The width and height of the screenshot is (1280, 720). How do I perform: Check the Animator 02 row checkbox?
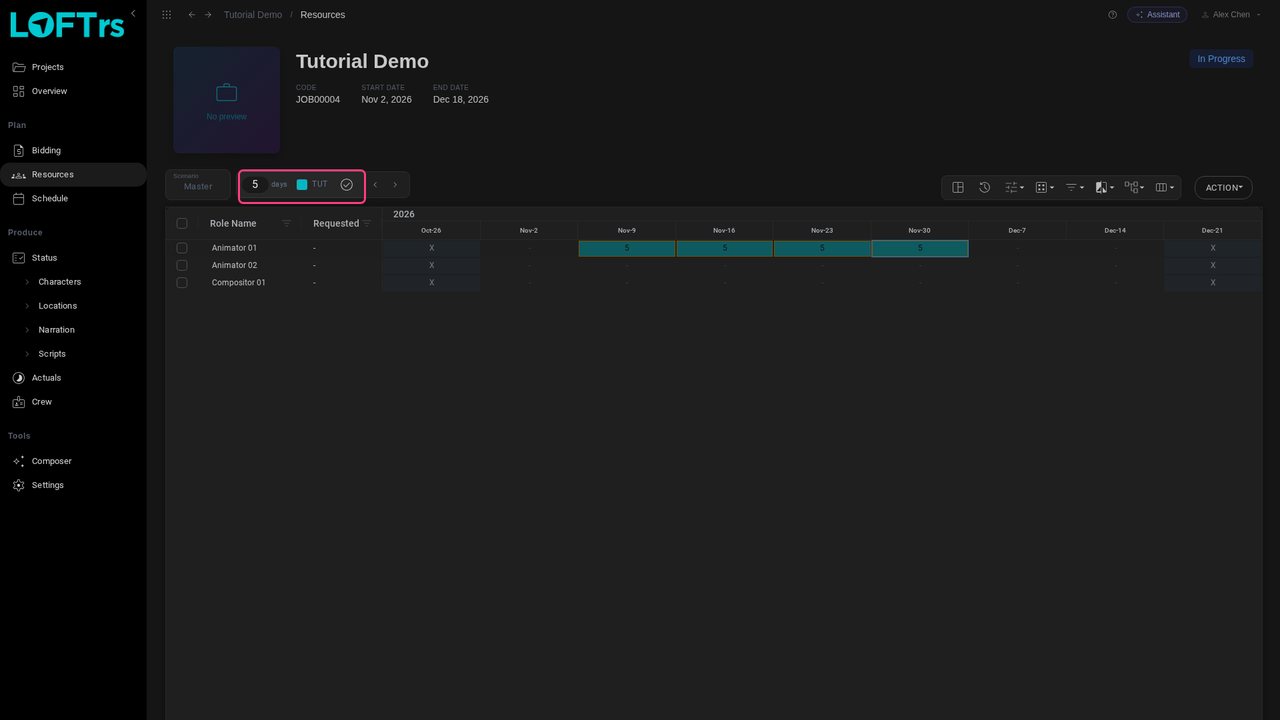[x=182, y=265]
